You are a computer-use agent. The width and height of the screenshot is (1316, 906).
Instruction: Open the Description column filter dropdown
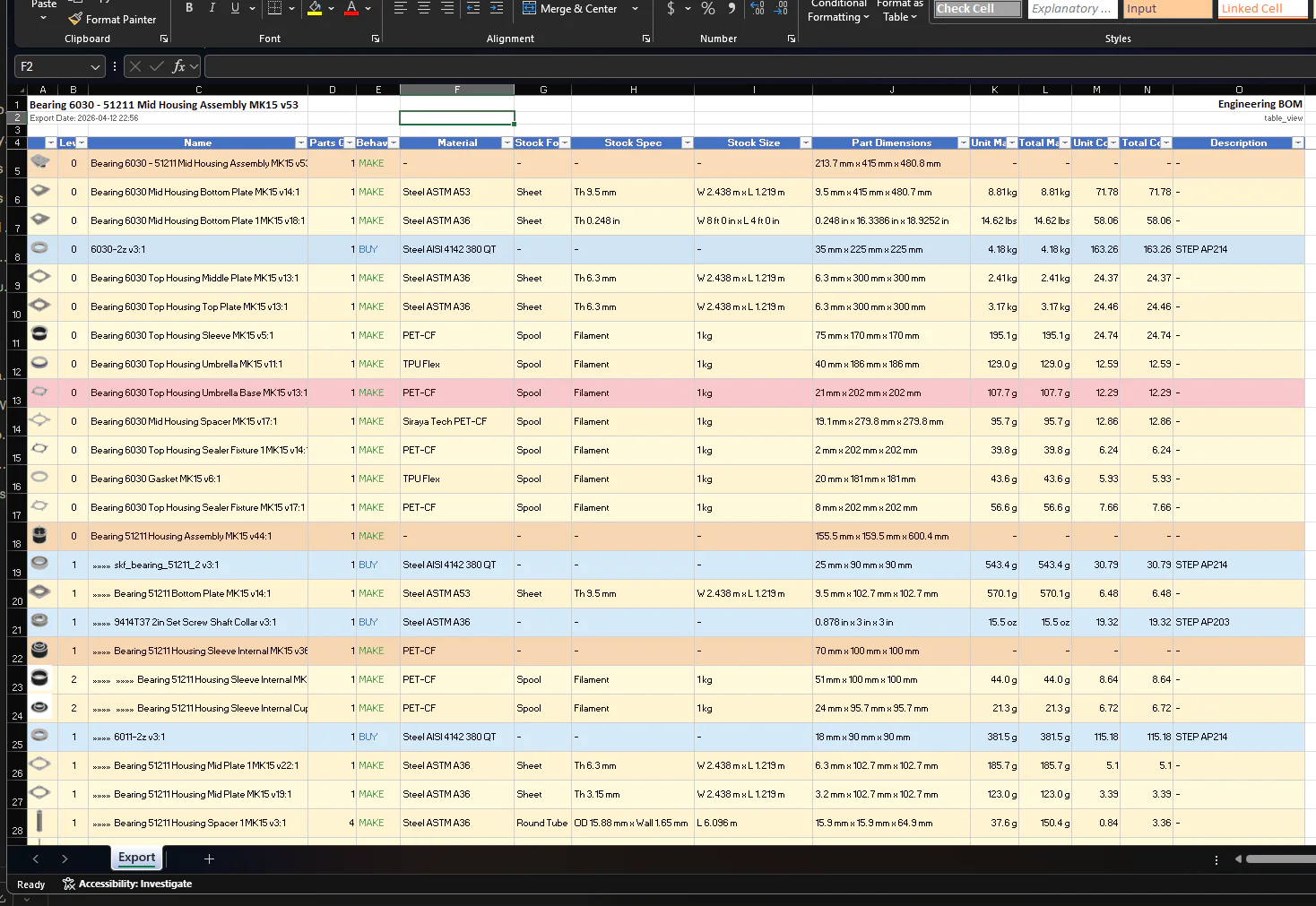point(1297,142)
